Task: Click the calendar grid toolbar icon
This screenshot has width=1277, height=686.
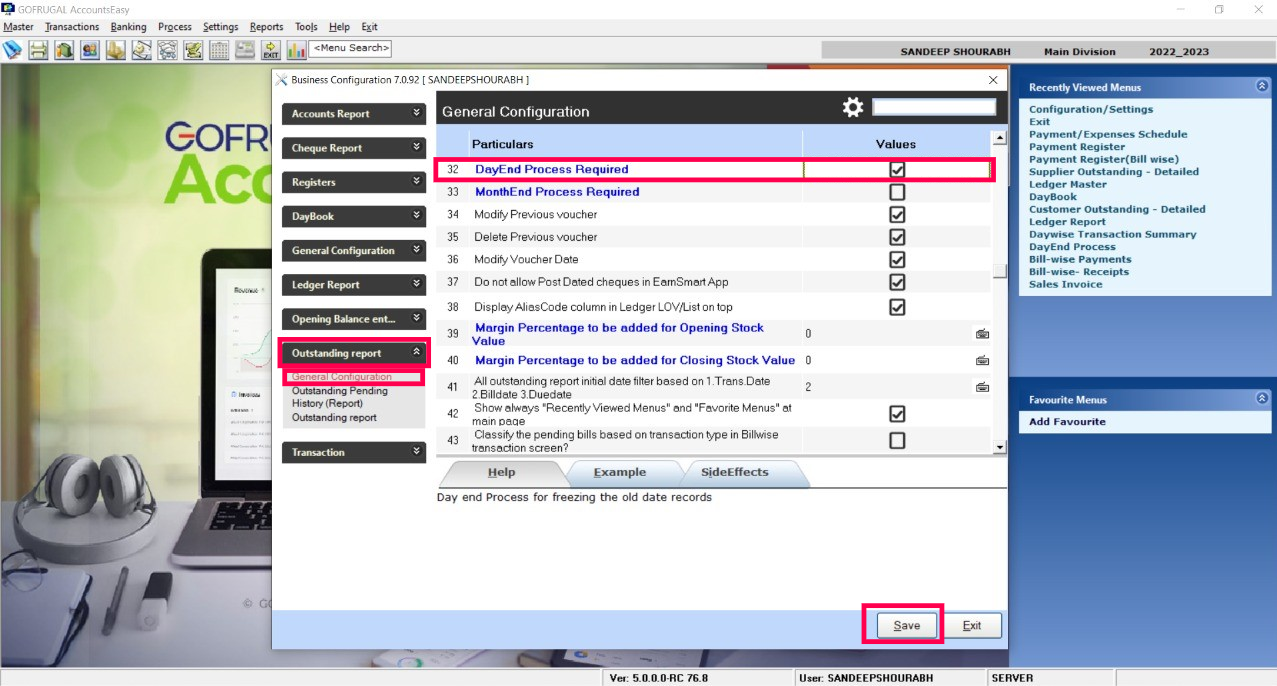Action: (x=219, y=49)
